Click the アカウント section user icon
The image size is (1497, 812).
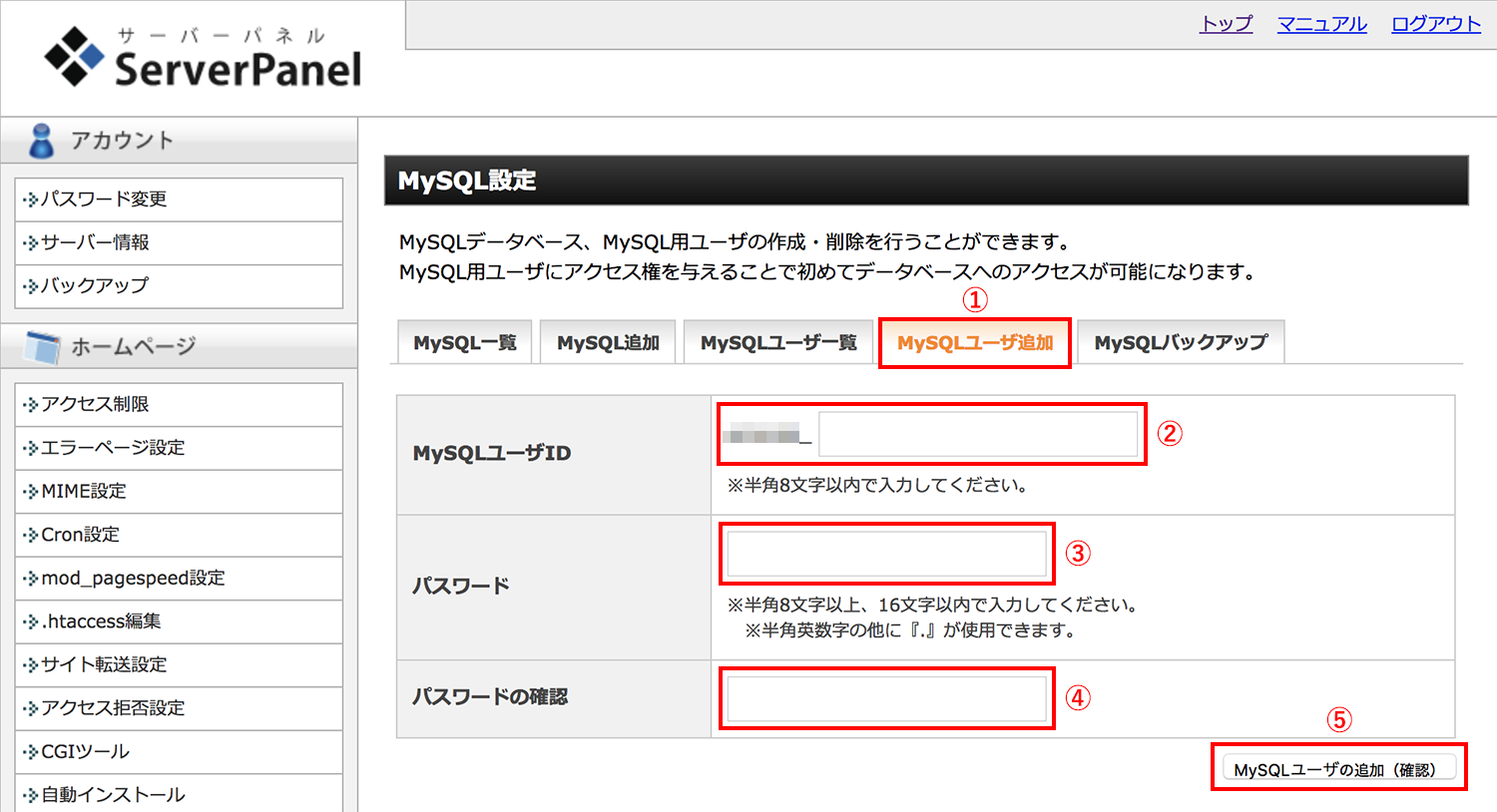click(x=41, y=141)
